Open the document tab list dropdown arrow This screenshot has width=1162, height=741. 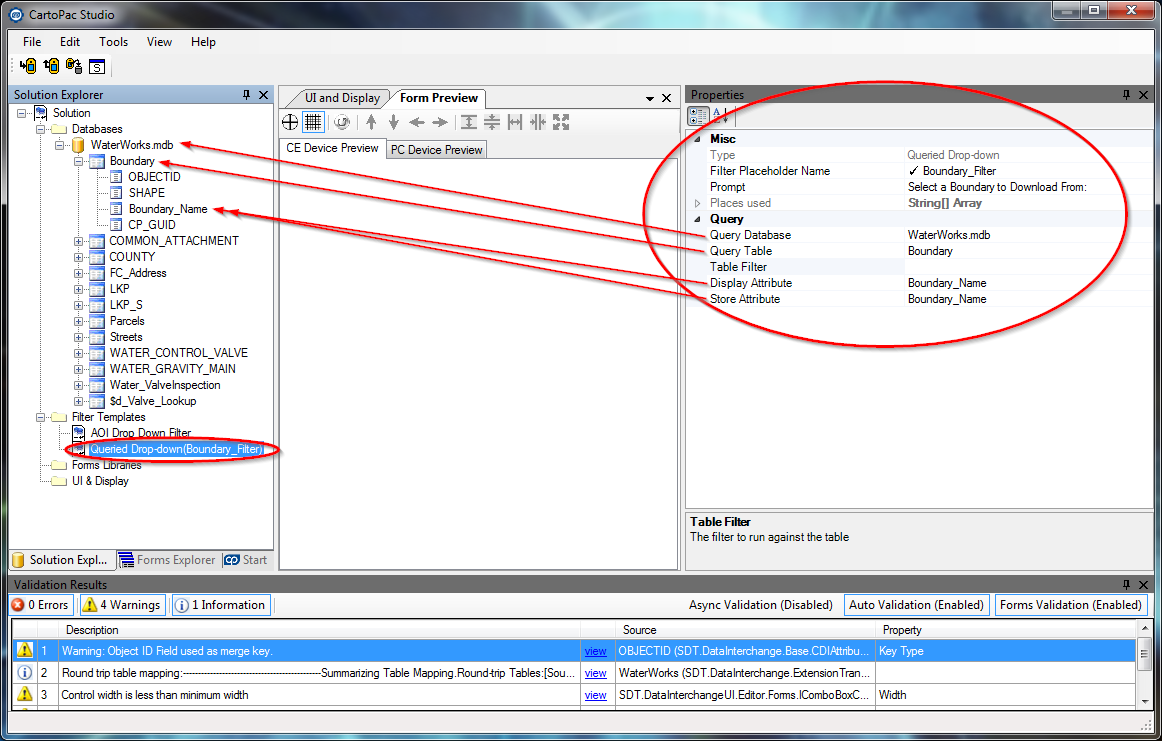(650, 99)
